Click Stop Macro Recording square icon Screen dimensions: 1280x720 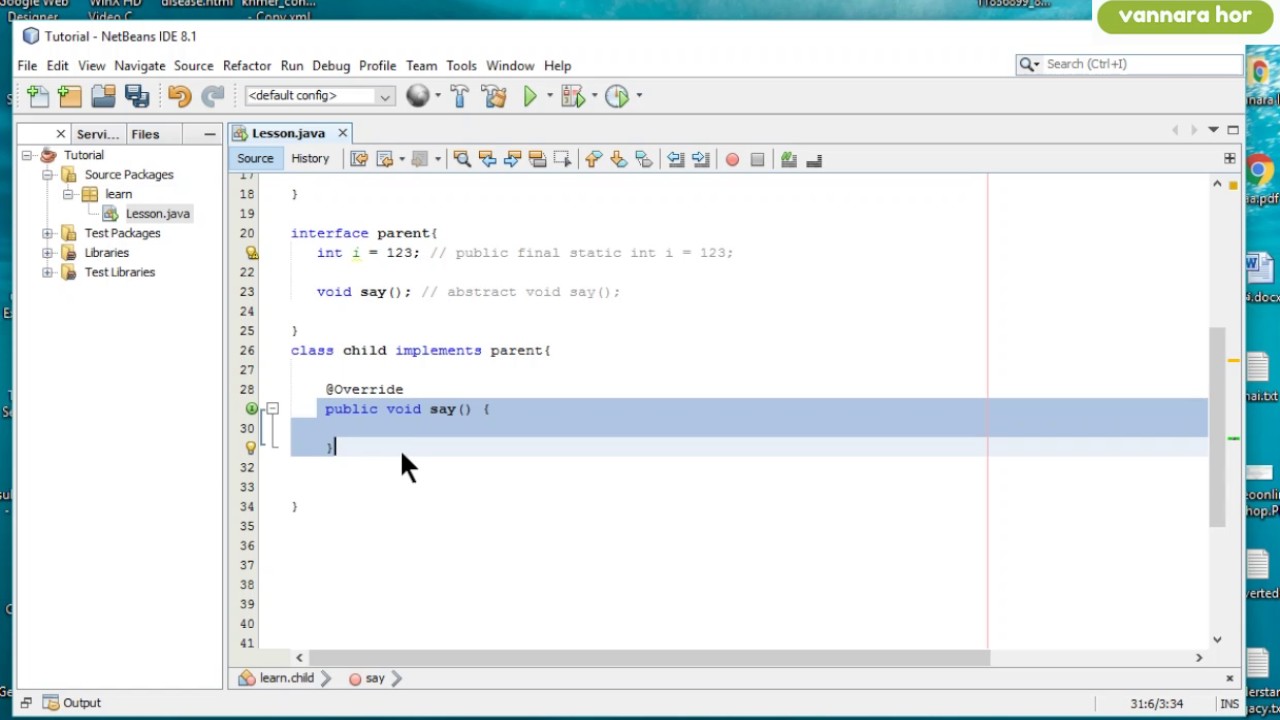[x=757, y=159]
